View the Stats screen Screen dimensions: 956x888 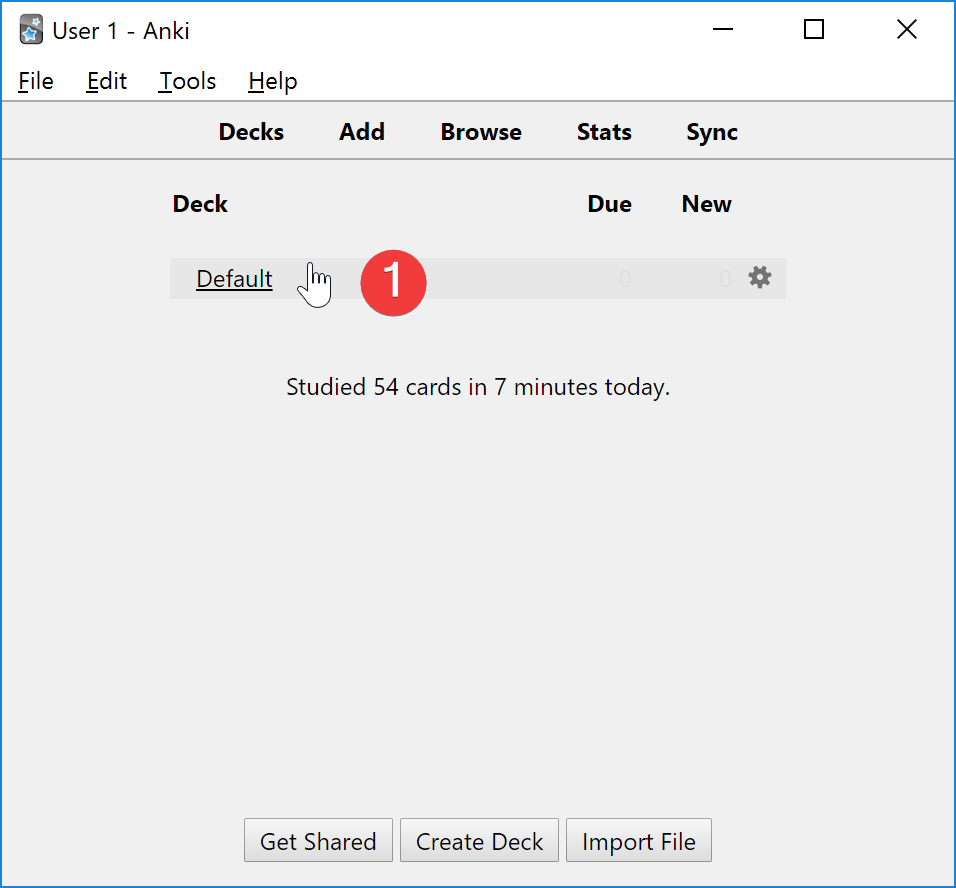coord(604,132)
